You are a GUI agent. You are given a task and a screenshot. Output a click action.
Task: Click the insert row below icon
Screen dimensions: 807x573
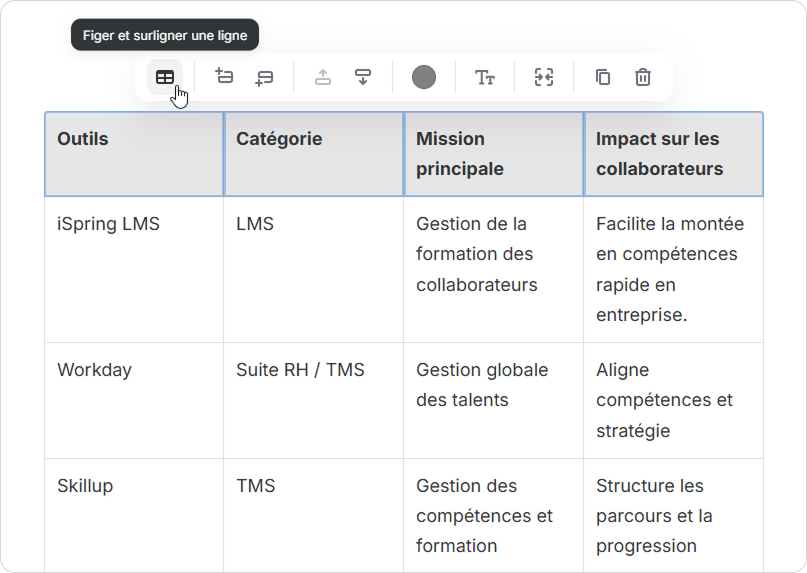click(264, 77)
